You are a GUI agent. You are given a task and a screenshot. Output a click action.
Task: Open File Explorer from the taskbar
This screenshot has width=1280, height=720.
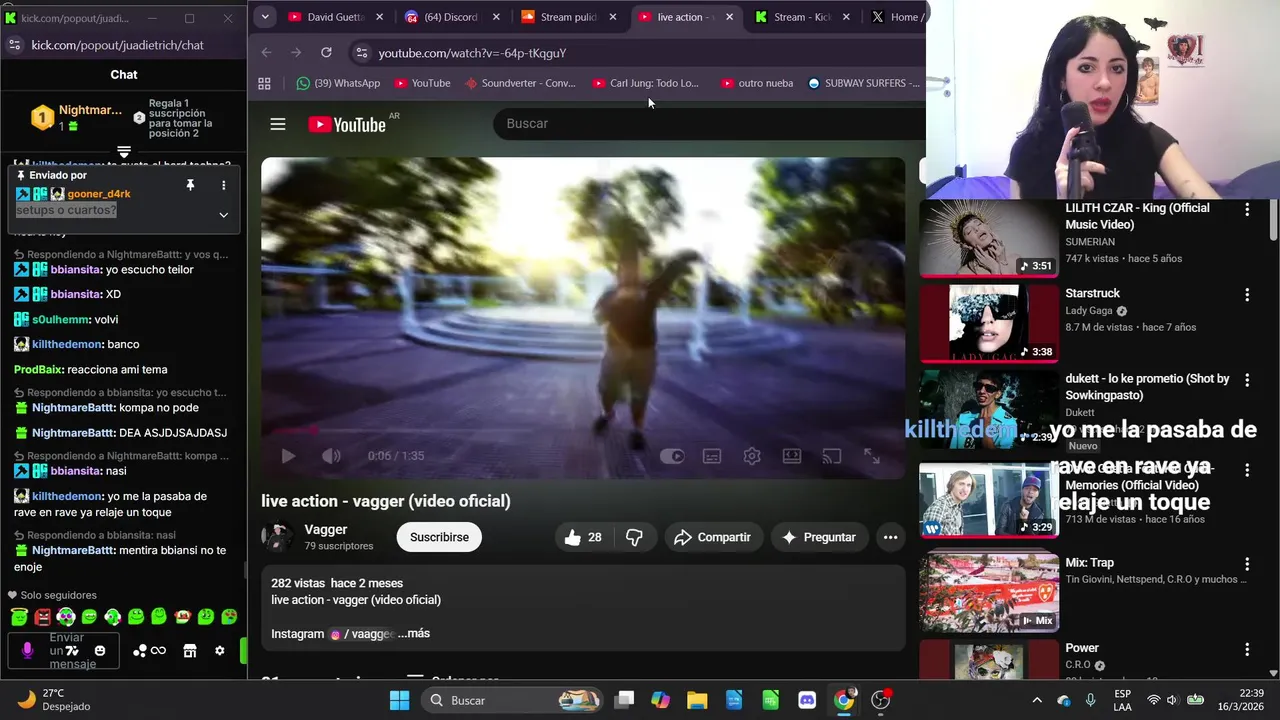click(697, 700)
